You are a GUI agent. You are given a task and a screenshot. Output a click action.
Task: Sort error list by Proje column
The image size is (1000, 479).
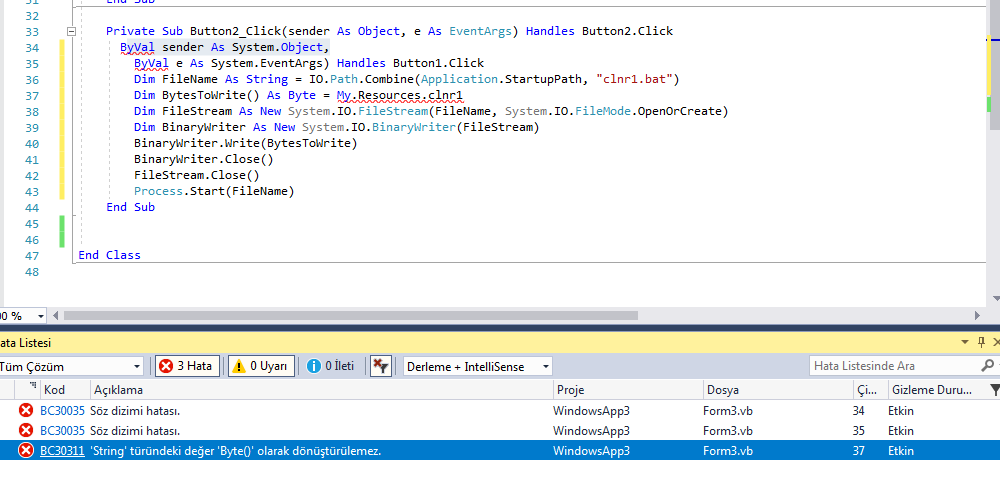(628, 390)
